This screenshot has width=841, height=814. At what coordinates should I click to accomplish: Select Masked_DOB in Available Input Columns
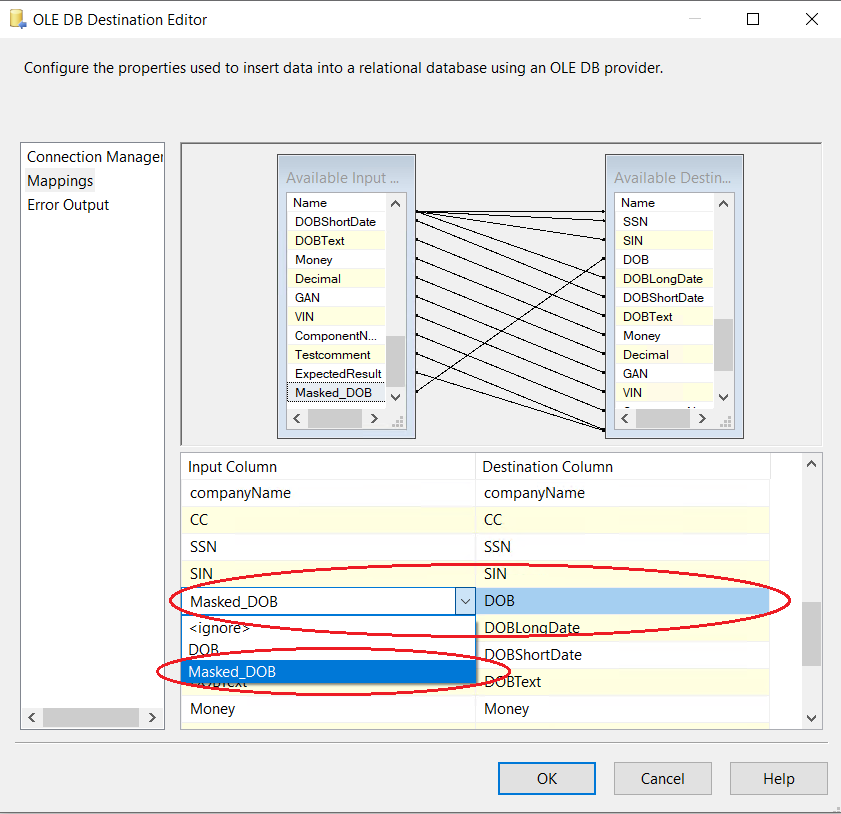click(333, 393)
